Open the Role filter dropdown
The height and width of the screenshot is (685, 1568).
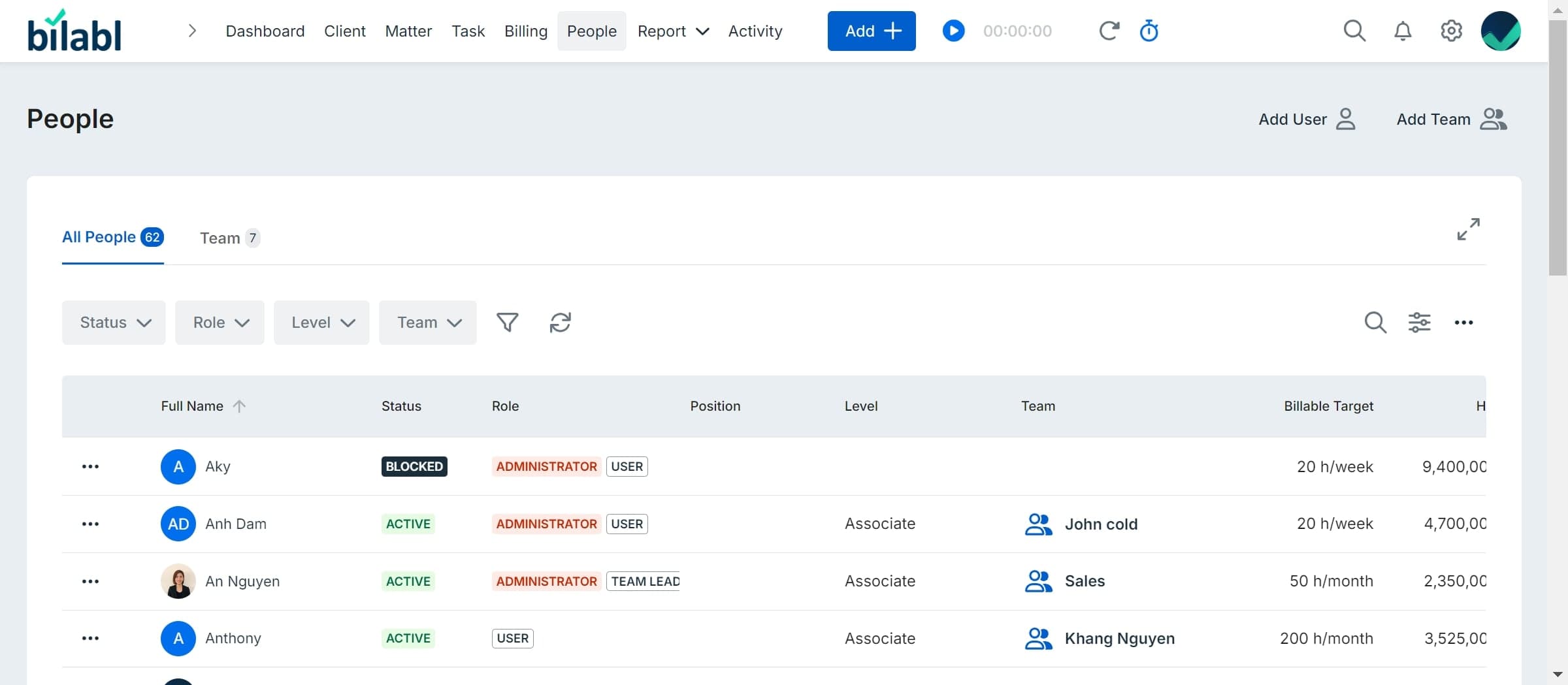pos(220,322)
